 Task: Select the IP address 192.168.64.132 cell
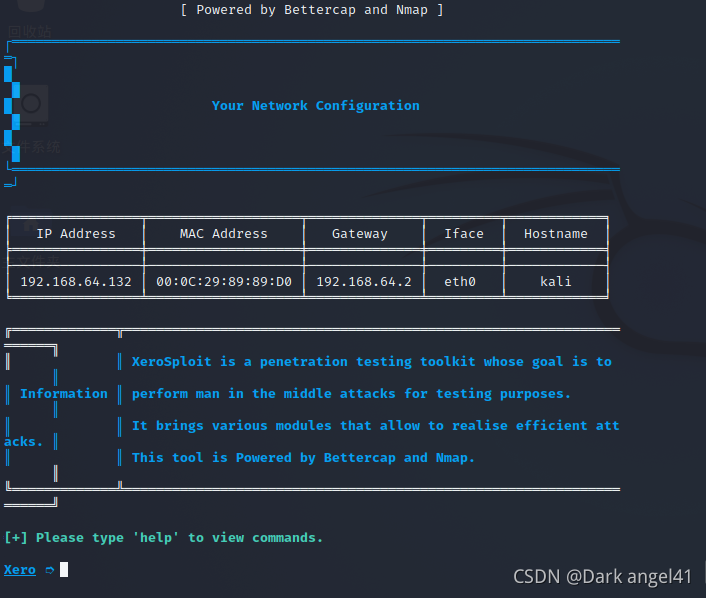[76, 282]
